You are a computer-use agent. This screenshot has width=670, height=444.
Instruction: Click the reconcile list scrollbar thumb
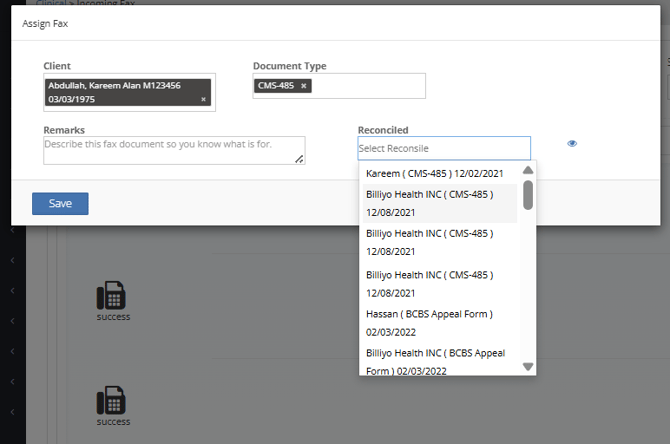coord(528,195)
